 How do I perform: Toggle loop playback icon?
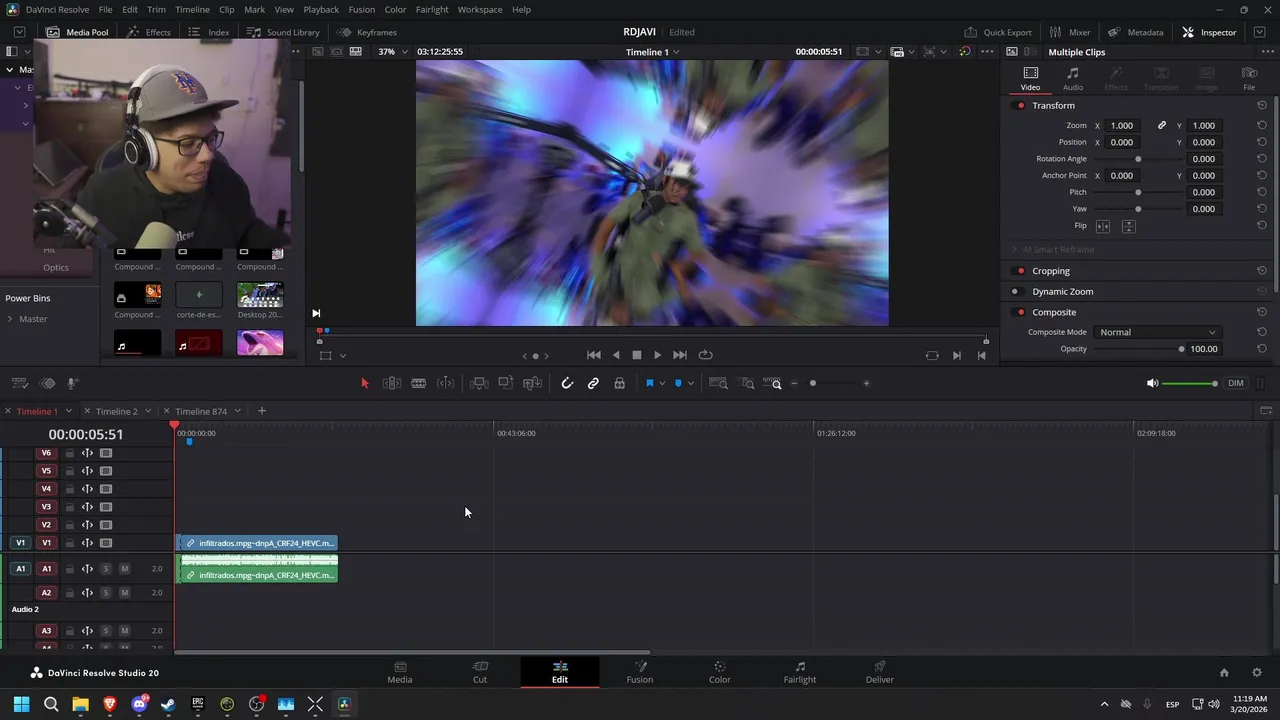tap(706, 355)
